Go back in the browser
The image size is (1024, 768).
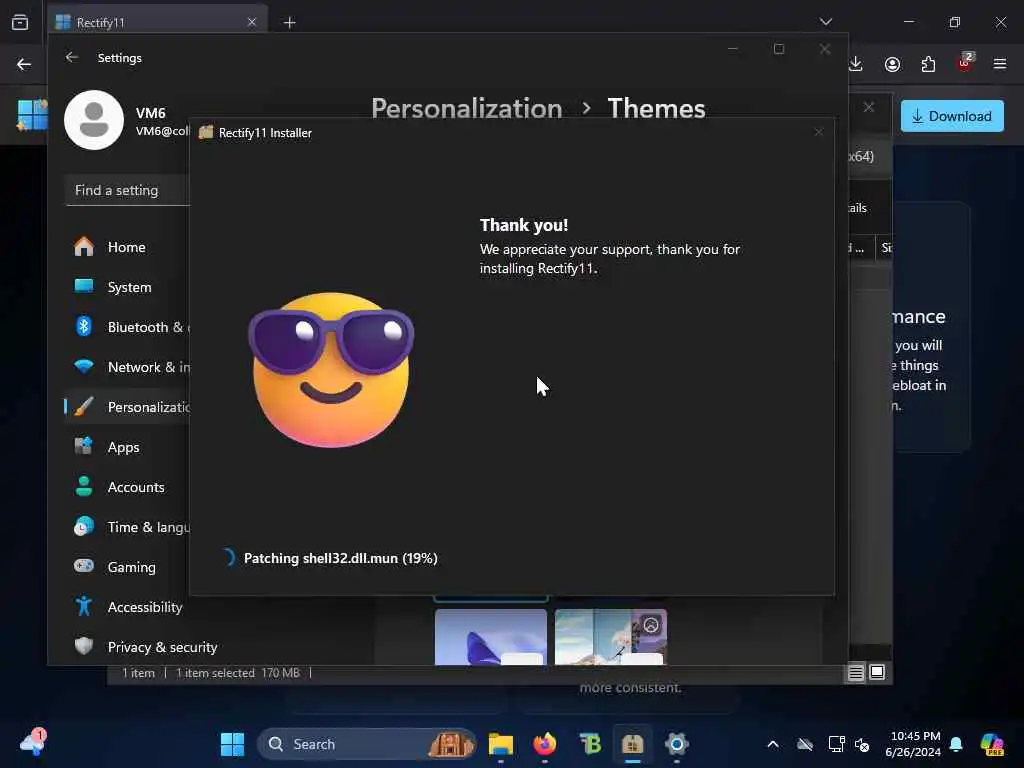pyautogui.click(x=24, y=64)
